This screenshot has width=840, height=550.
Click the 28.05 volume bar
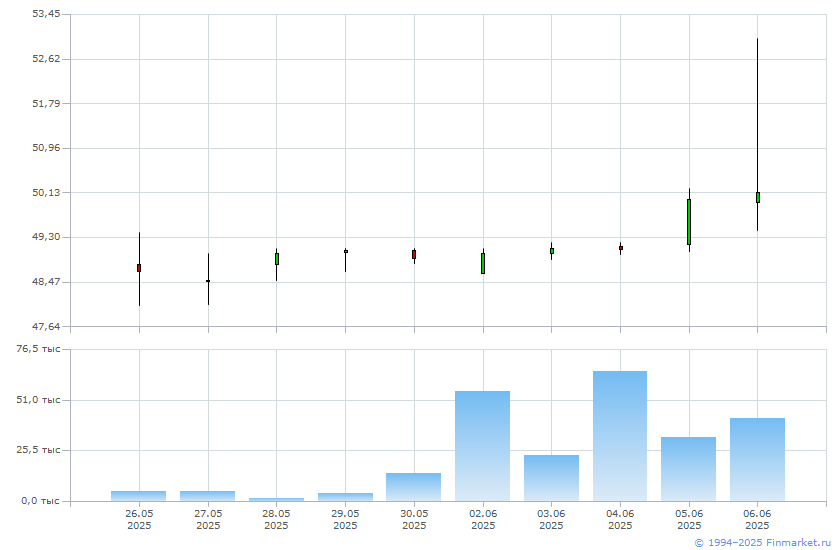[276, 500]
